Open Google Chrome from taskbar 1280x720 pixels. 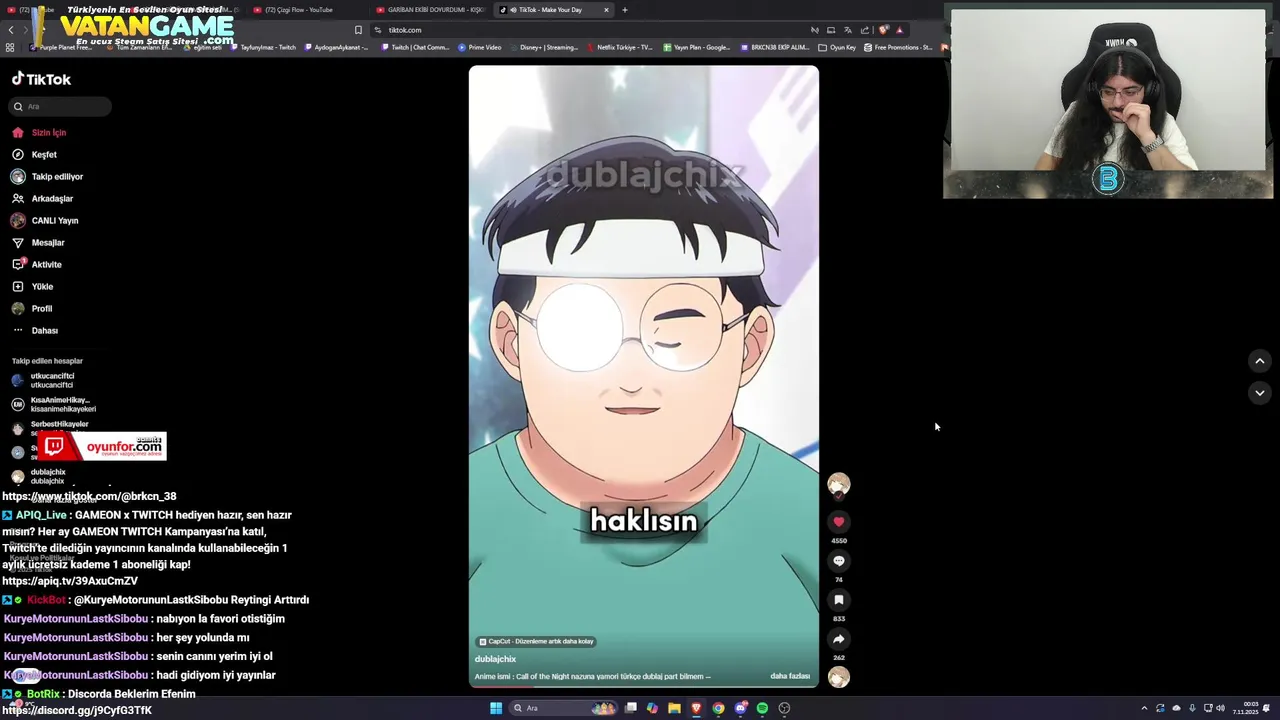coord(718,708)
